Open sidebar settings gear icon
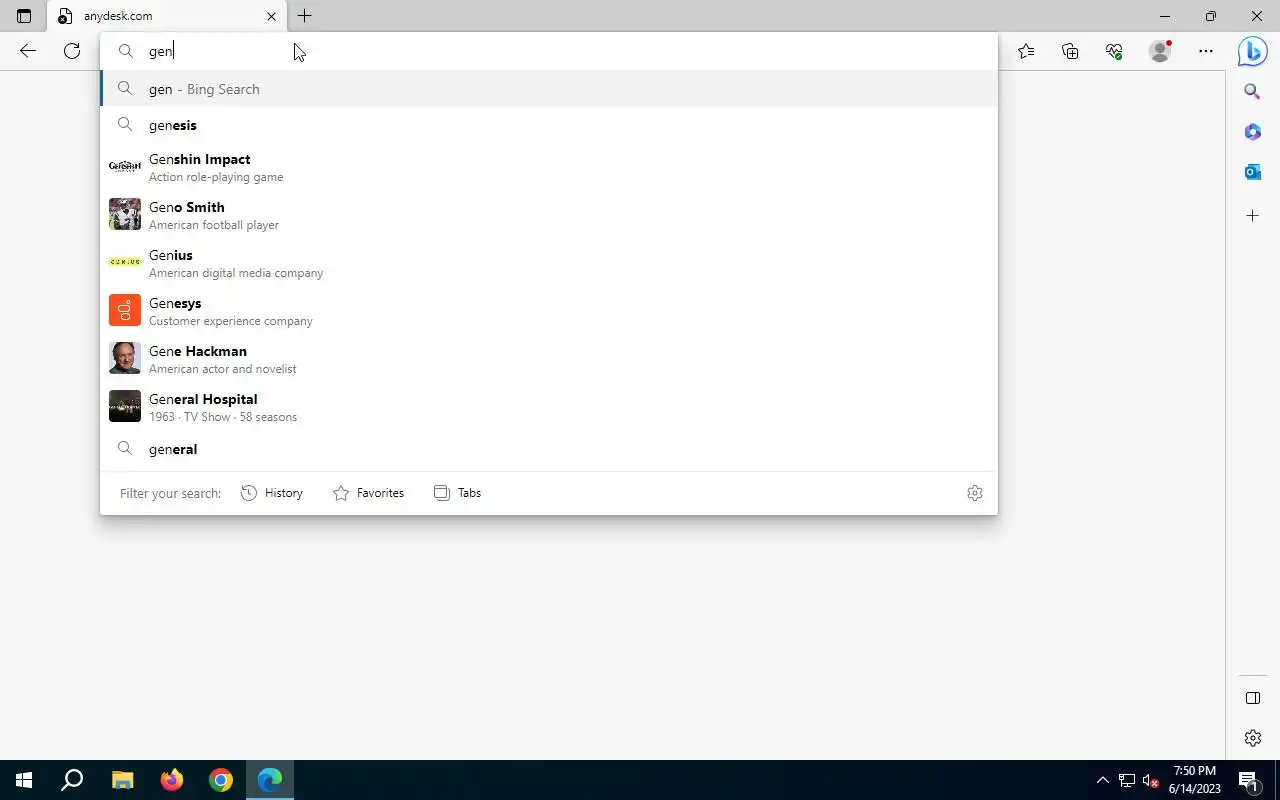Viewport: 1280px width, 800px height. tap(1252, 738)
